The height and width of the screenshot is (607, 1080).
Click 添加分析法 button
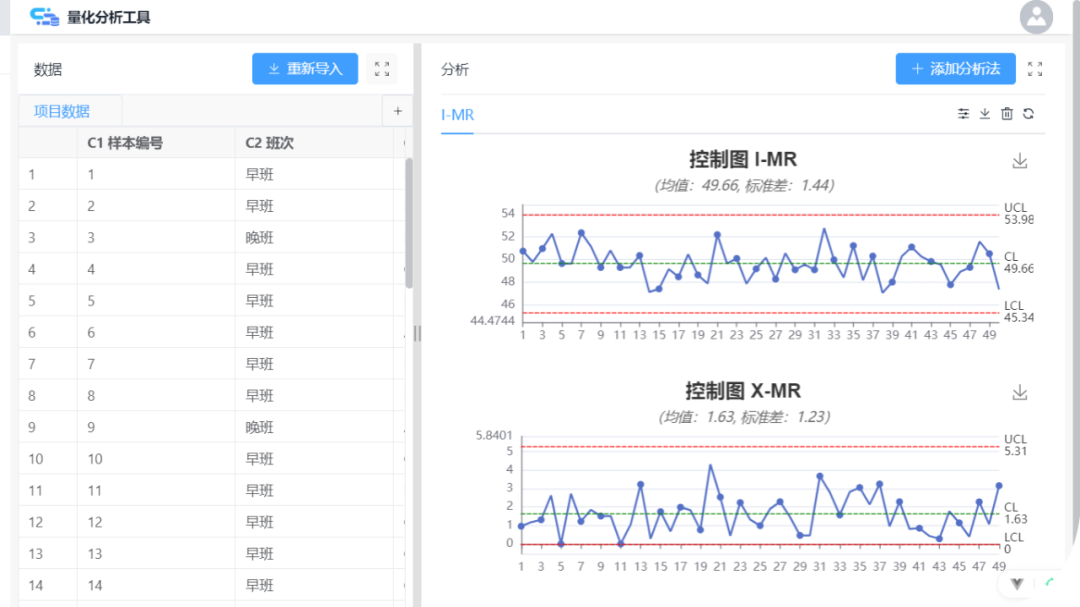pos(955,69)
